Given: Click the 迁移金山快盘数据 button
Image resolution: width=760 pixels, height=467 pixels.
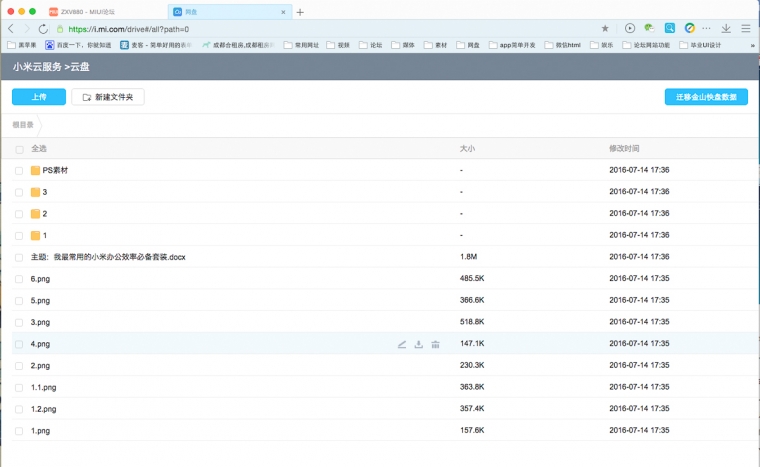Looking at the screenshot, I should pyautogui.click(x=706, y=97).
